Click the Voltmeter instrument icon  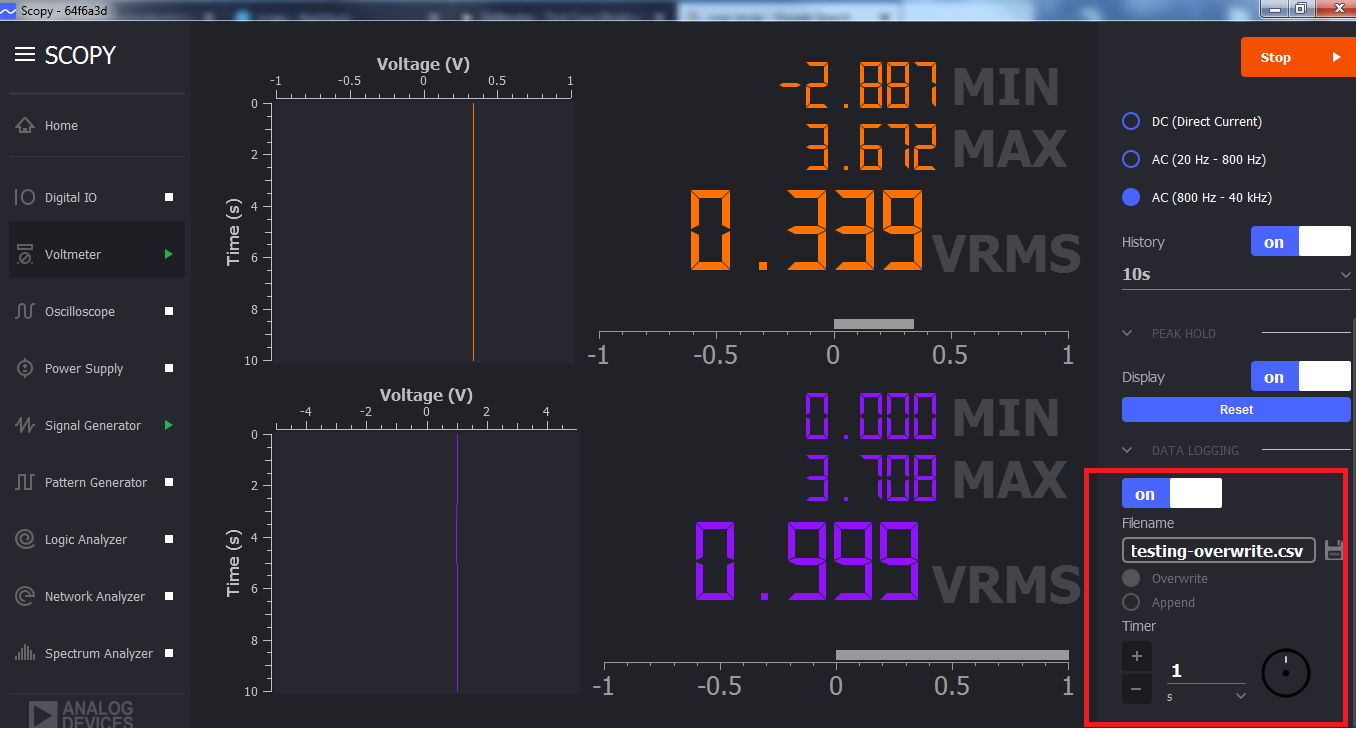coord(25,255)
